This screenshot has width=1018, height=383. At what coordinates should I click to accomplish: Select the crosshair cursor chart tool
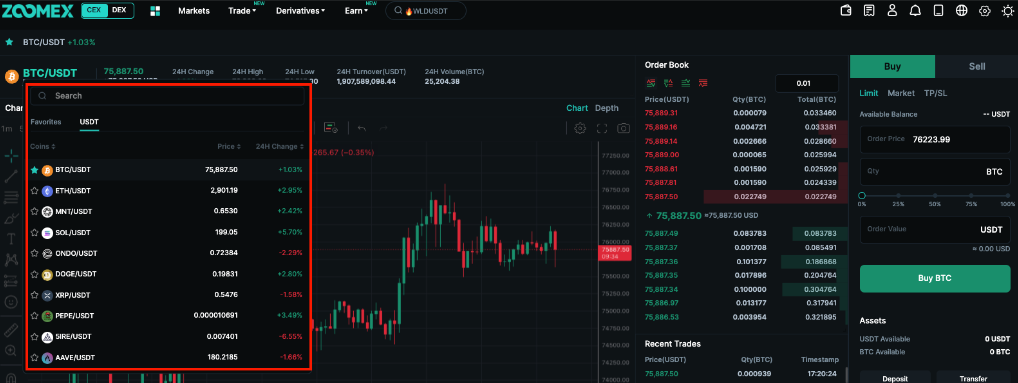click(10, 156)
